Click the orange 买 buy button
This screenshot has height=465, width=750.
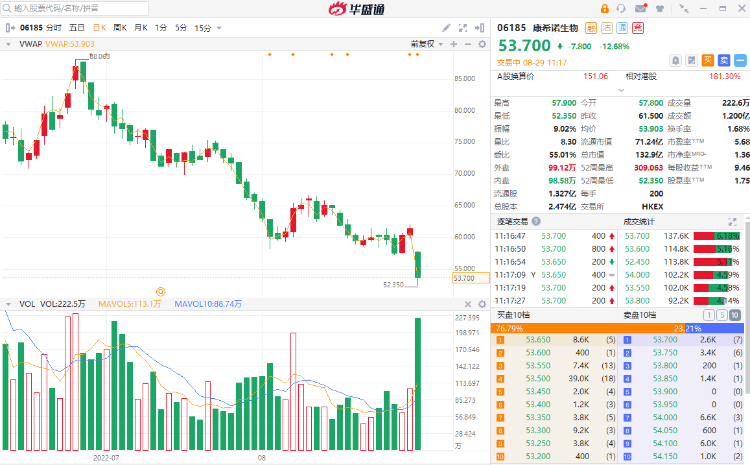[708, 60]
